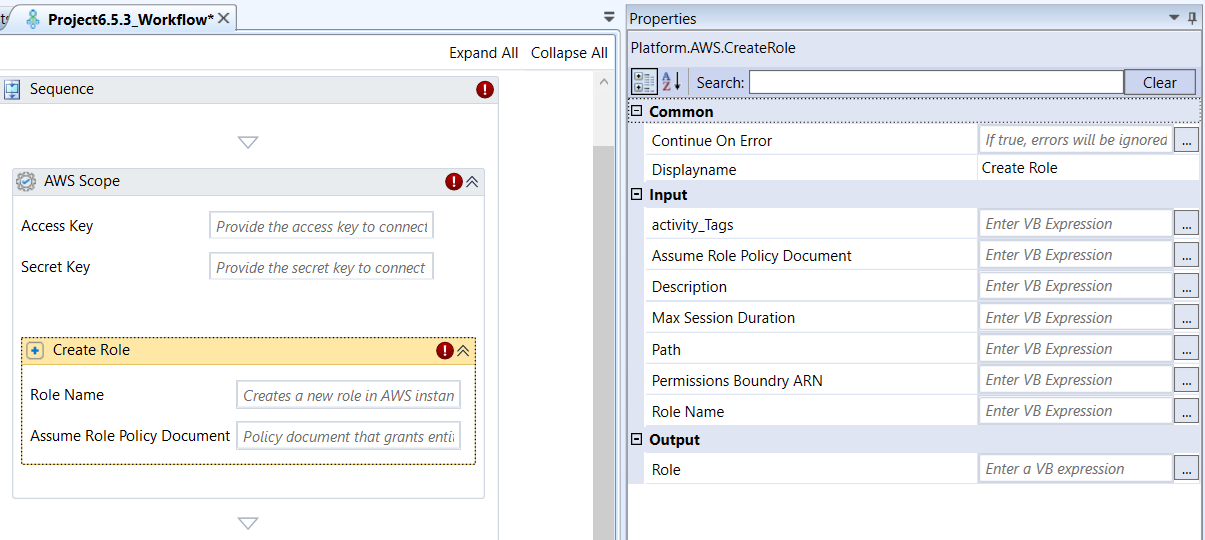Open the Properties panel options dropdown
This screenshot has height=540, width=1205.
click(1174, 18)
